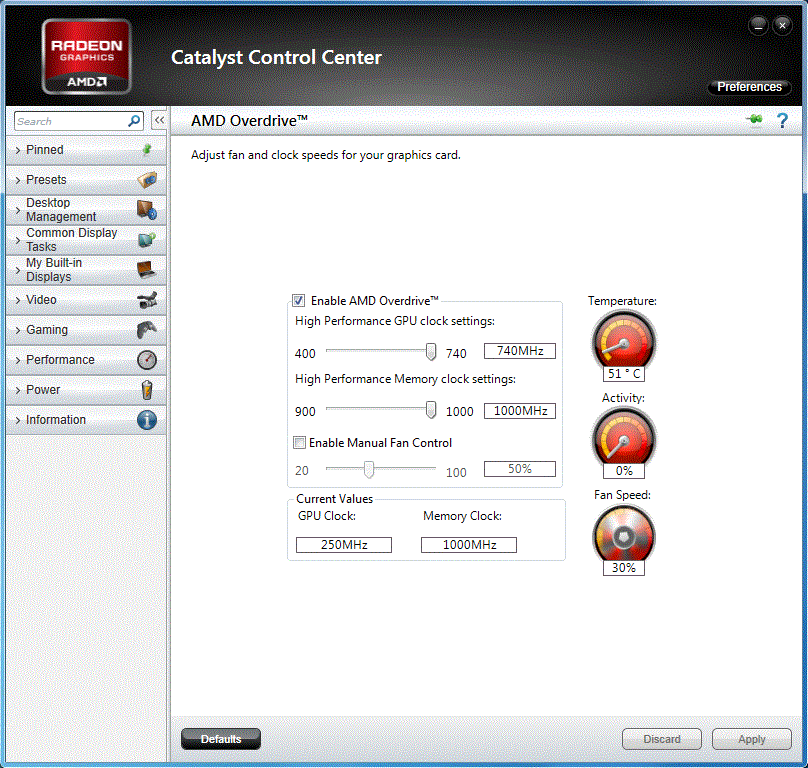Open the Video menu label

click(x=41, y=299)
